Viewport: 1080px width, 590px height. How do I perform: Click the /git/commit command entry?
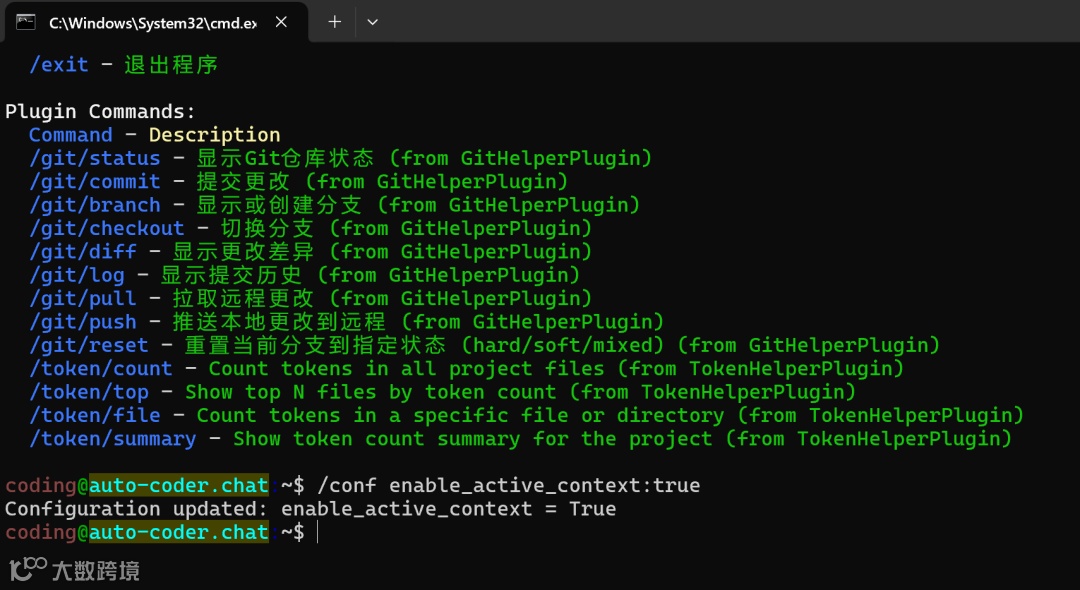coord(95,181)
